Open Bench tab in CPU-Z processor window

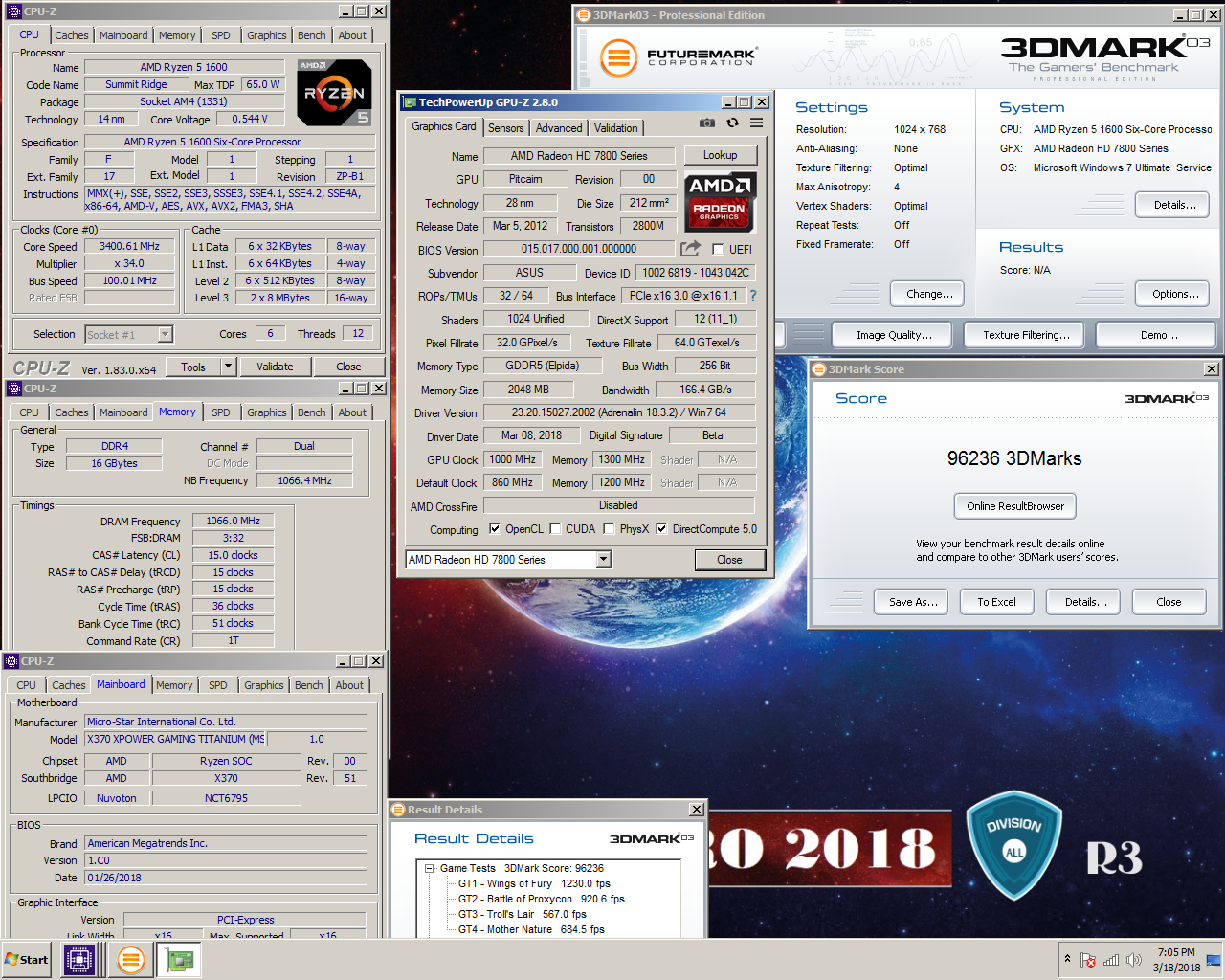[312, 35]
